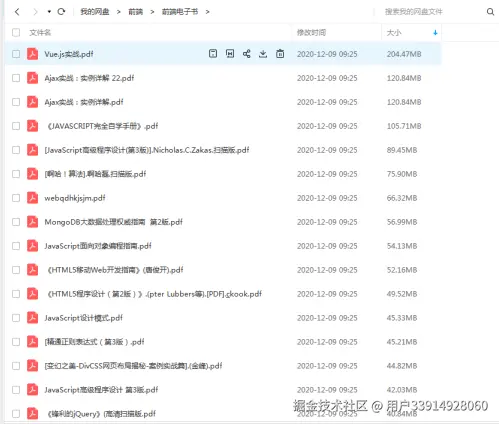The height and width of the screenshot is (424, 499).
Task: Click the 66.32MB size value
Action: (x=402, y=198)
